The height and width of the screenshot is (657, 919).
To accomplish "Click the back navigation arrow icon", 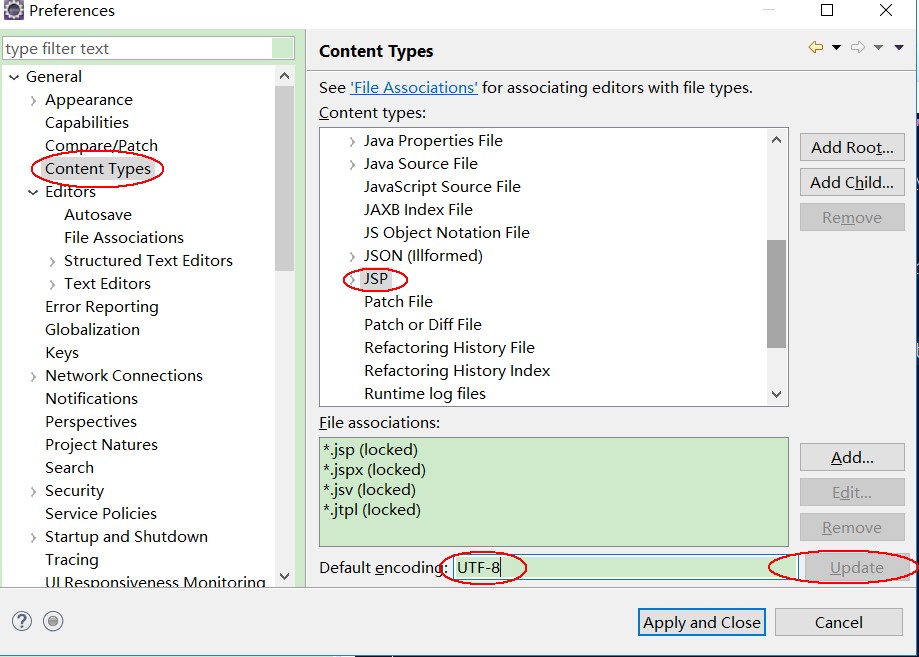I will coord(815,47).
